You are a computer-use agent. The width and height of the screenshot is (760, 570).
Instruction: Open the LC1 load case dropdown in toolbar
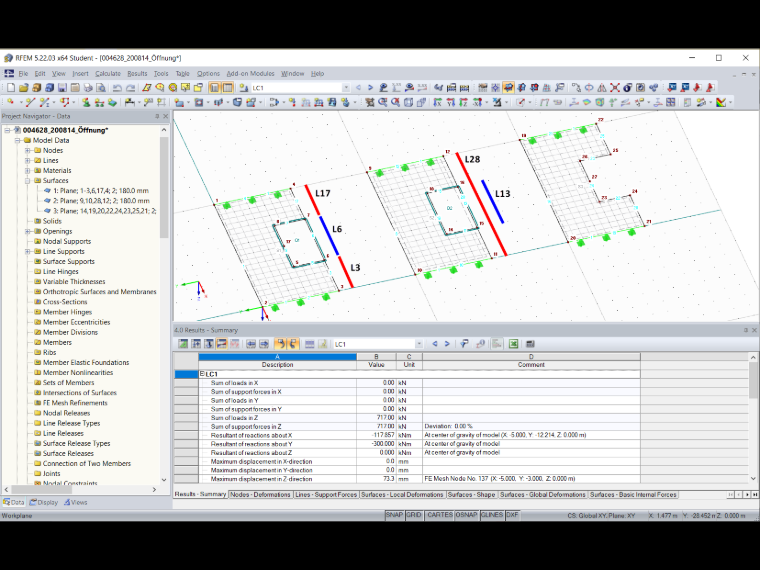[x=346, y=88]
